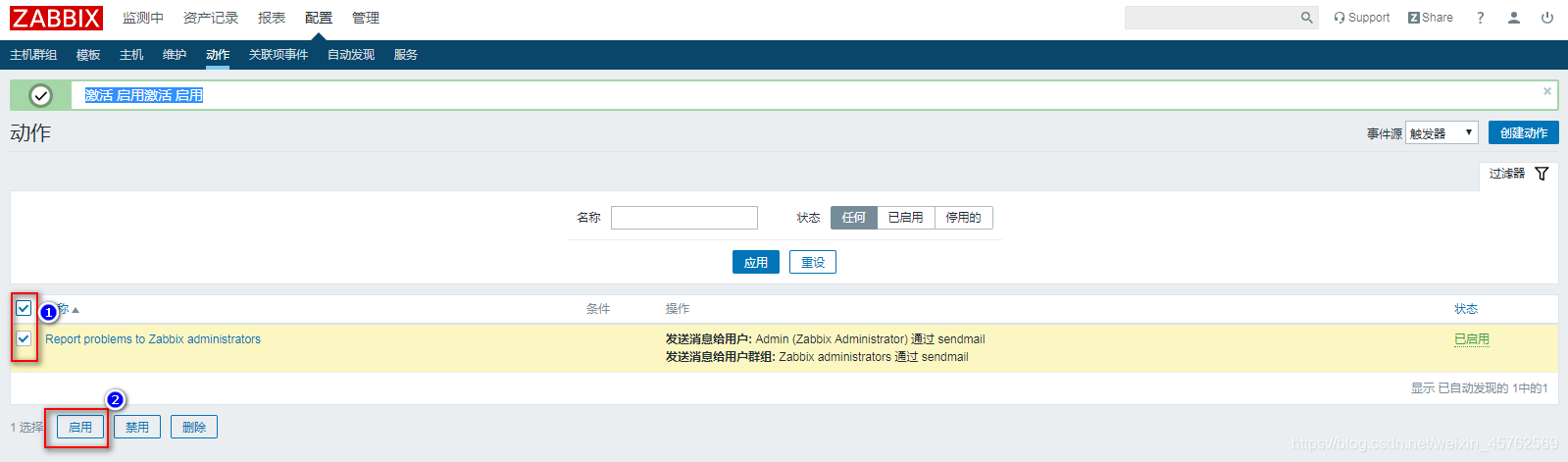Go to the 模板 submenu
This screenshot has width=1568, height=462.
[x=88, y=55]
